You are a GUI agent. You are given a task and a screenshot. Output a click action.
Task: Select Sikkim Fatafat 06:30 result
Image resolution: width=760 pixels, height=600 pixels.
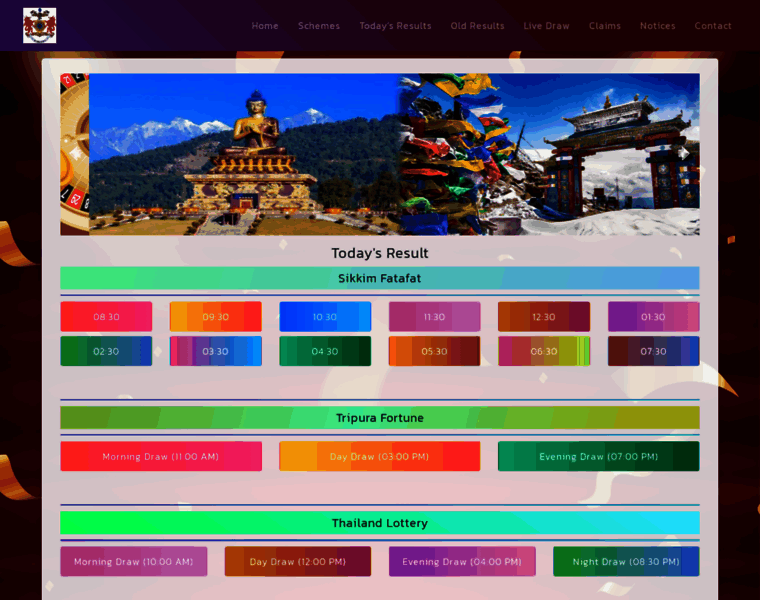[x=544, y=351]
